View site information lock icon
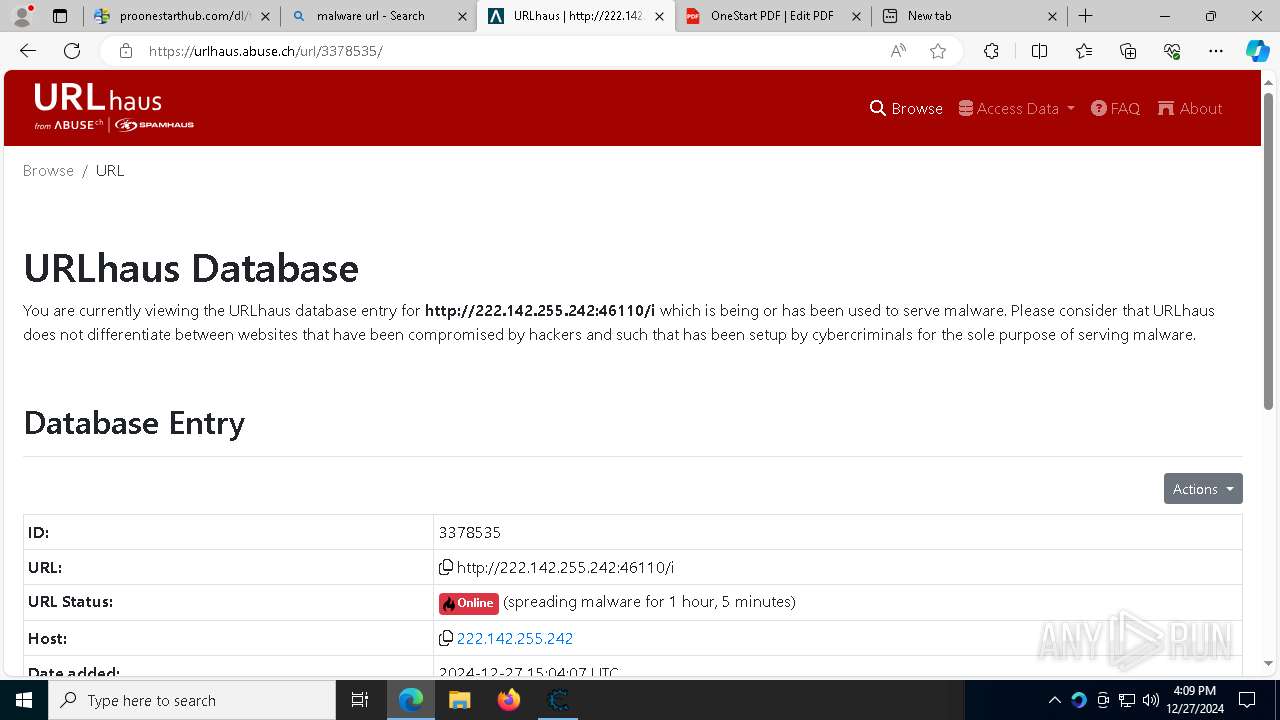 point(125,51)
